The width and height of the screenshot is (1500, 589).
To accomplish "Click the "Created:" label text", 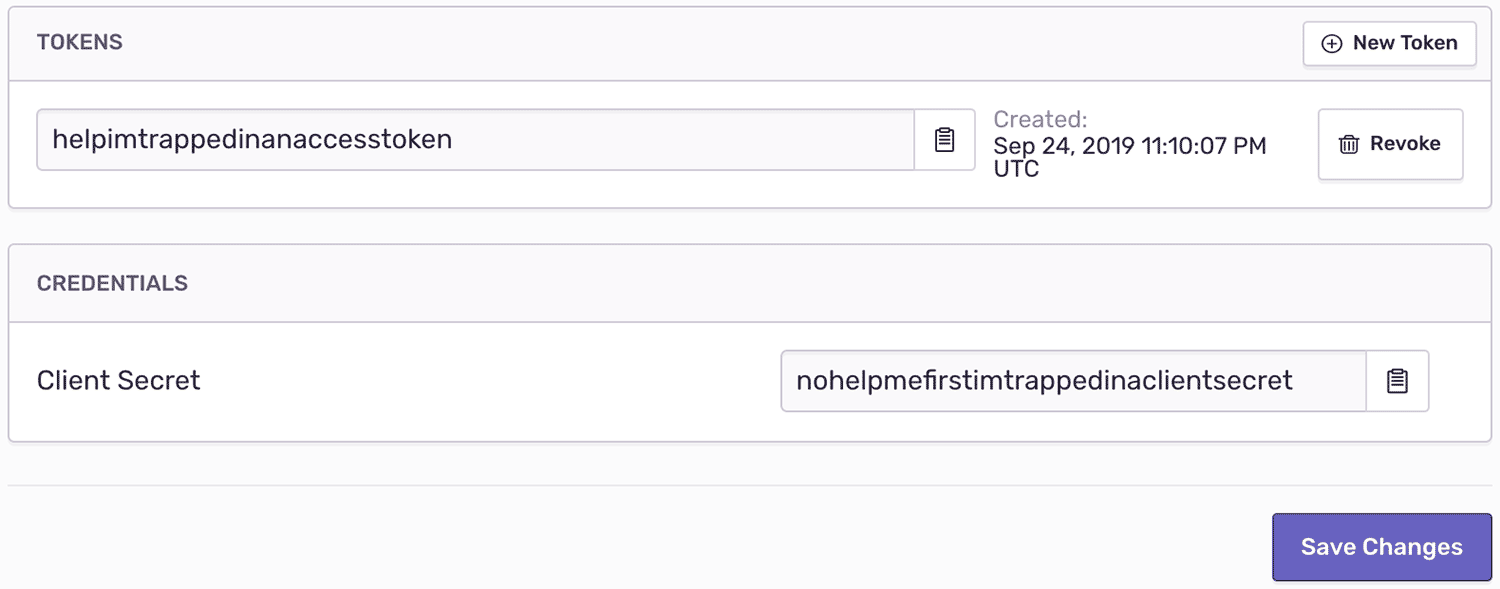I will (x=1040, y=120).
